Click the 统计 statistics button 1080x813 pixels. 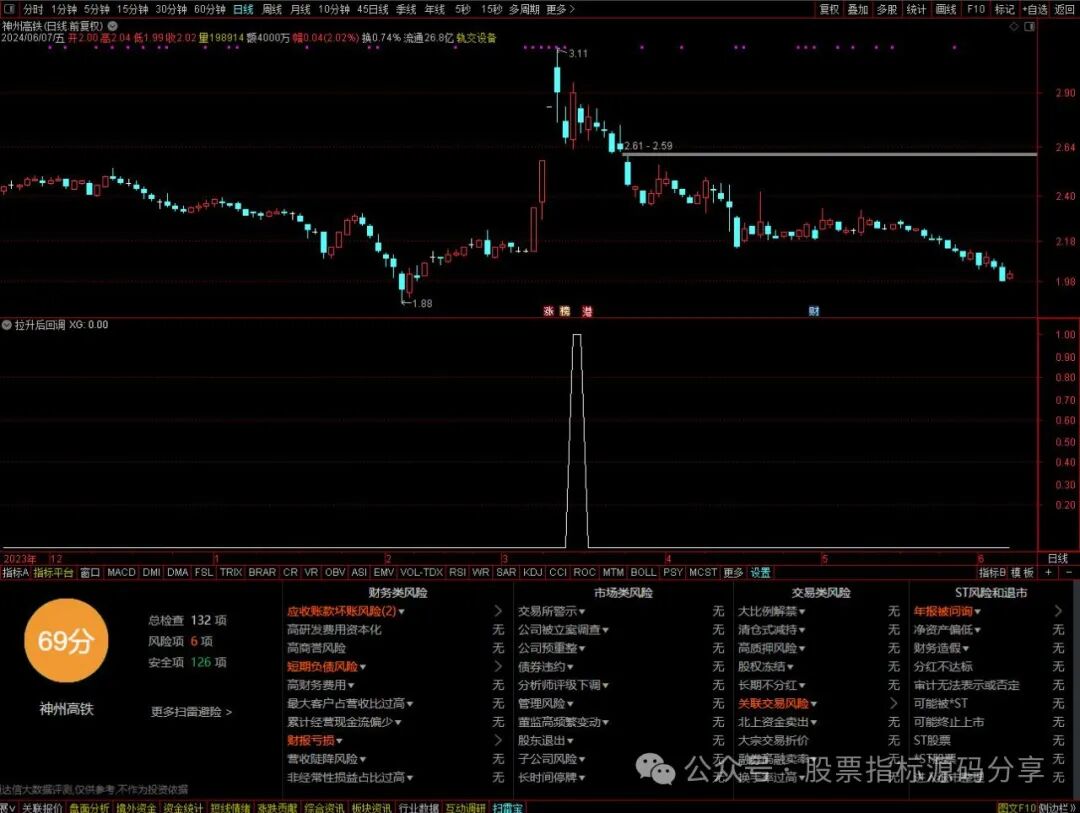pos(916,9)
